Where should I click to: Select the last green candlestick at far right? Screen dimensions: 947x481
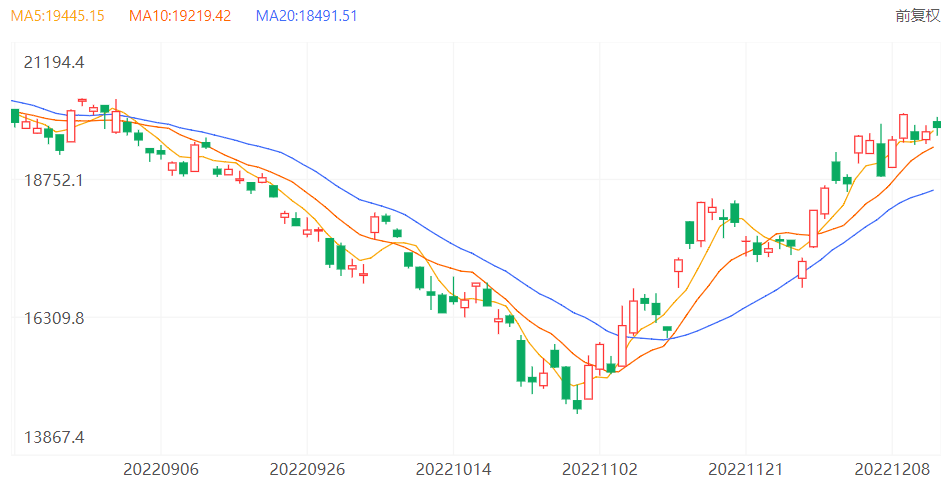pyautogui.click(x=937, y=124)
